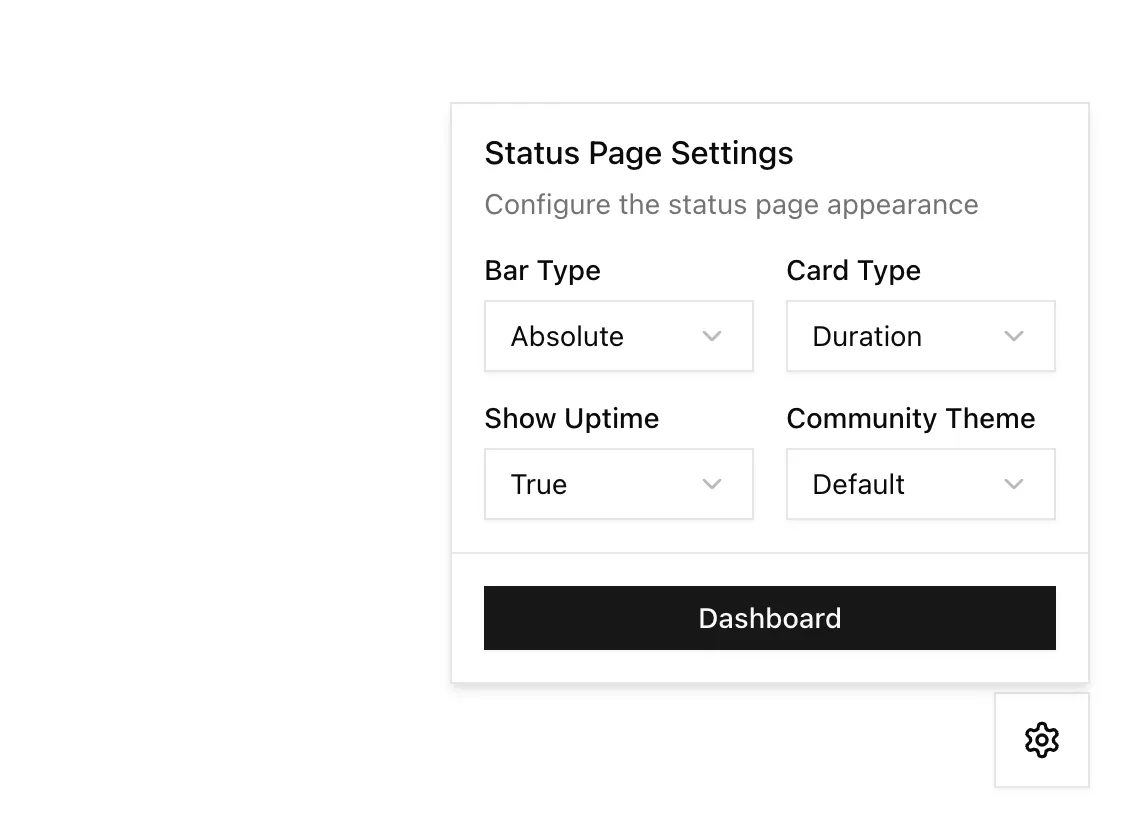Image resolution: width=1122 pixels, height=820 pixels.
Task: Select the Duration value in Card Type
Action: 867,337
